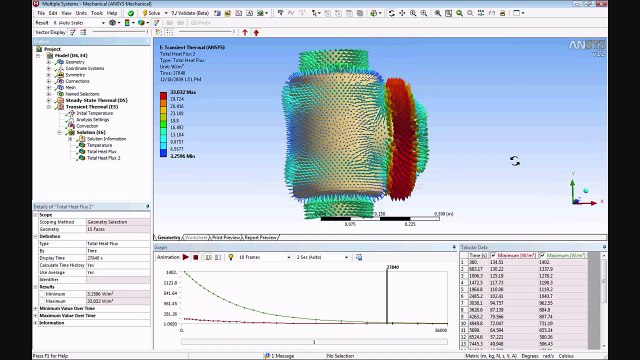Click the red uniform vector length arrow
Viewport: 640px width, 360px height.
click(245, 32)
